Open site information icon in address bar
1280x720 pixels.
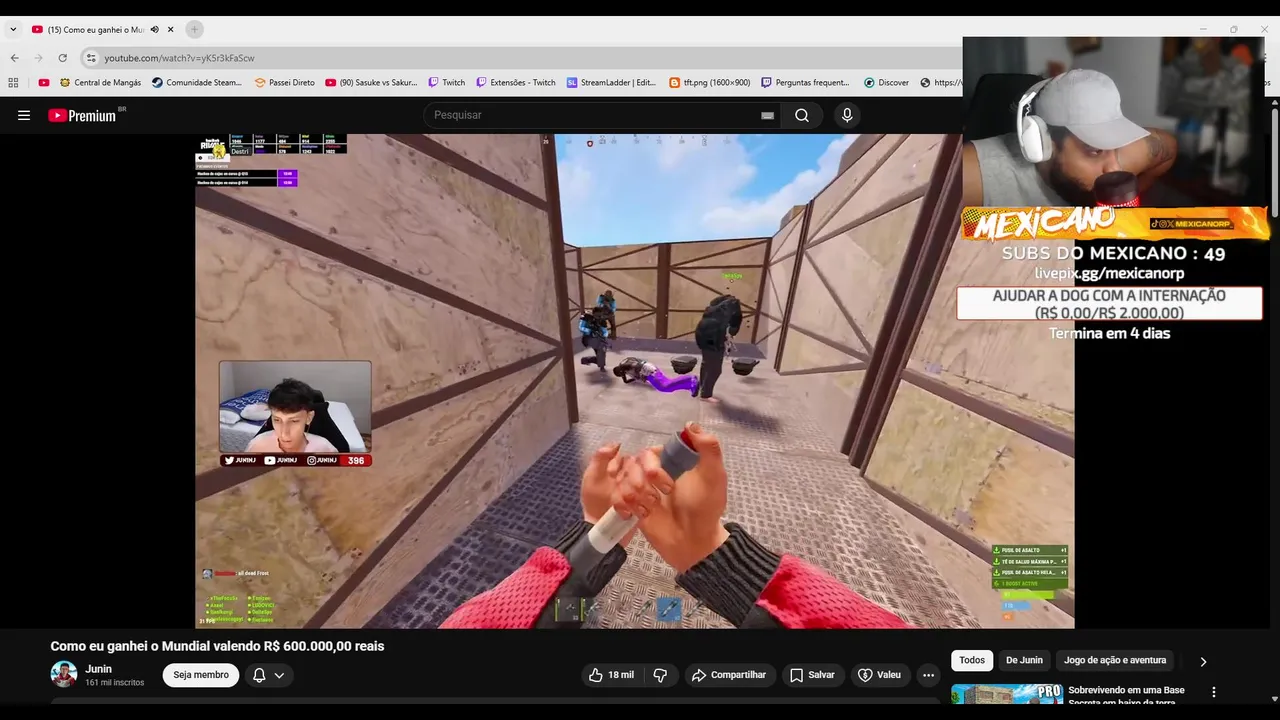pyautogui.click(x=91, y=58)
